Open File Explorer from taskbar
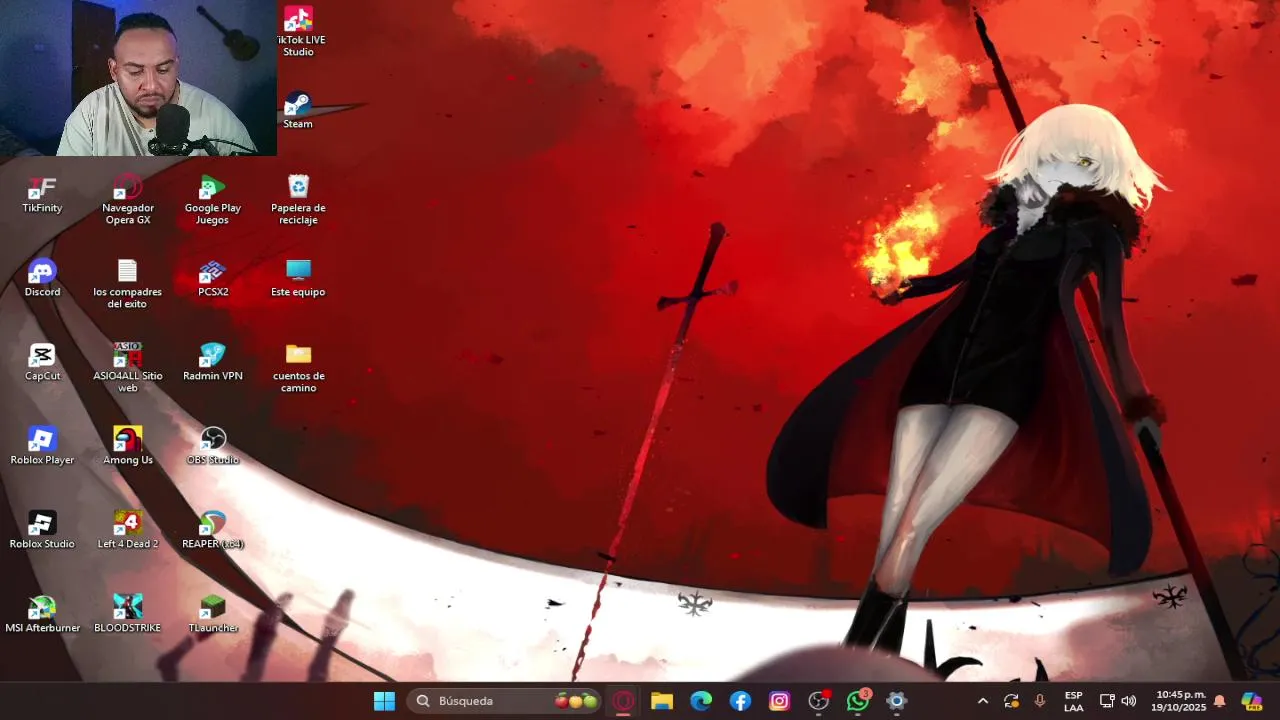The image size is (1280, 720). click(x=662, y=701)
